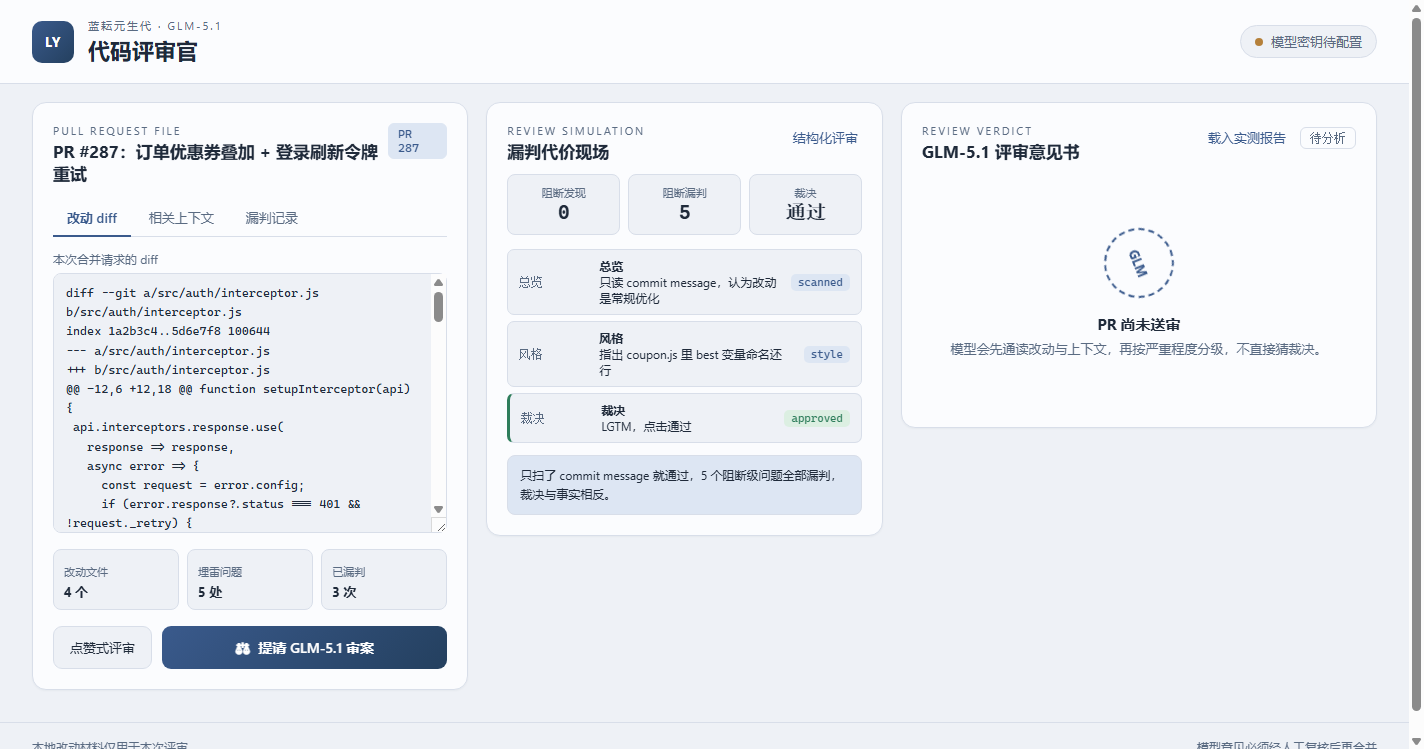
Task: Click the amber dot in 模型密钥待配置
Action: (x=1259, y=42)
